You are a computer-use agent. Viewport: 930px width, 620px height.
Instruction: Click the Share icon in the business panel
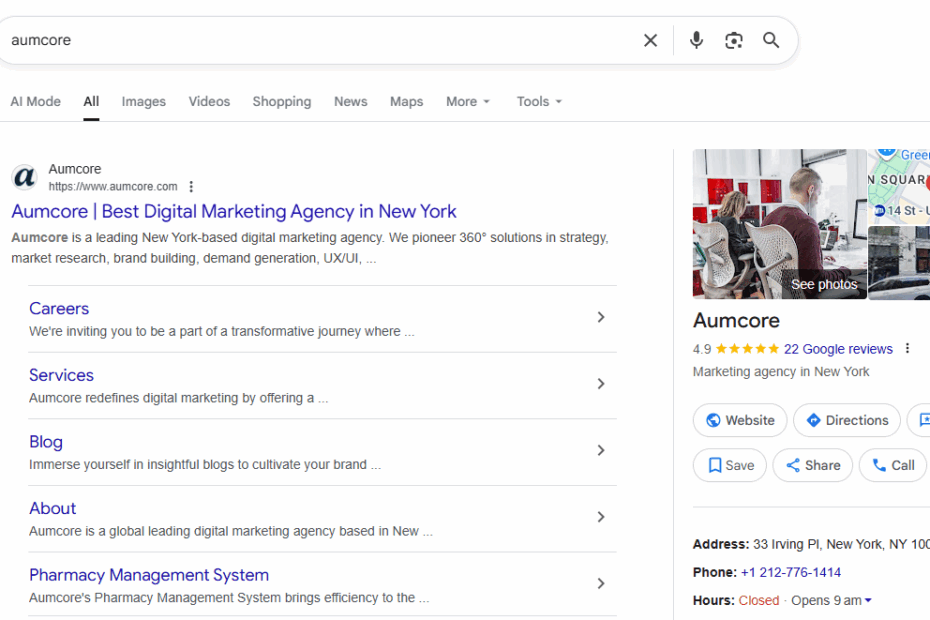click(x=792, y=465)
